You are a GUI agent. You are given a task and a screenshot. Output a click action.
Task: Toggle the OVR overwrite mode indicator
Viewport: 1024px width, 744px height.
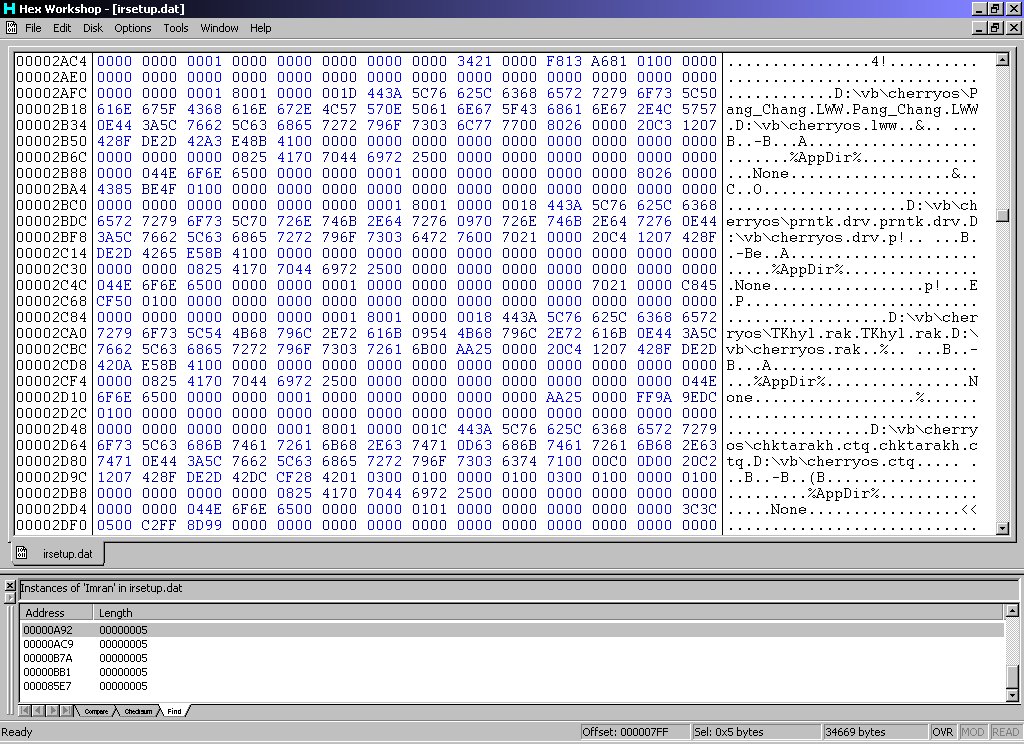(x=942, y=732)
